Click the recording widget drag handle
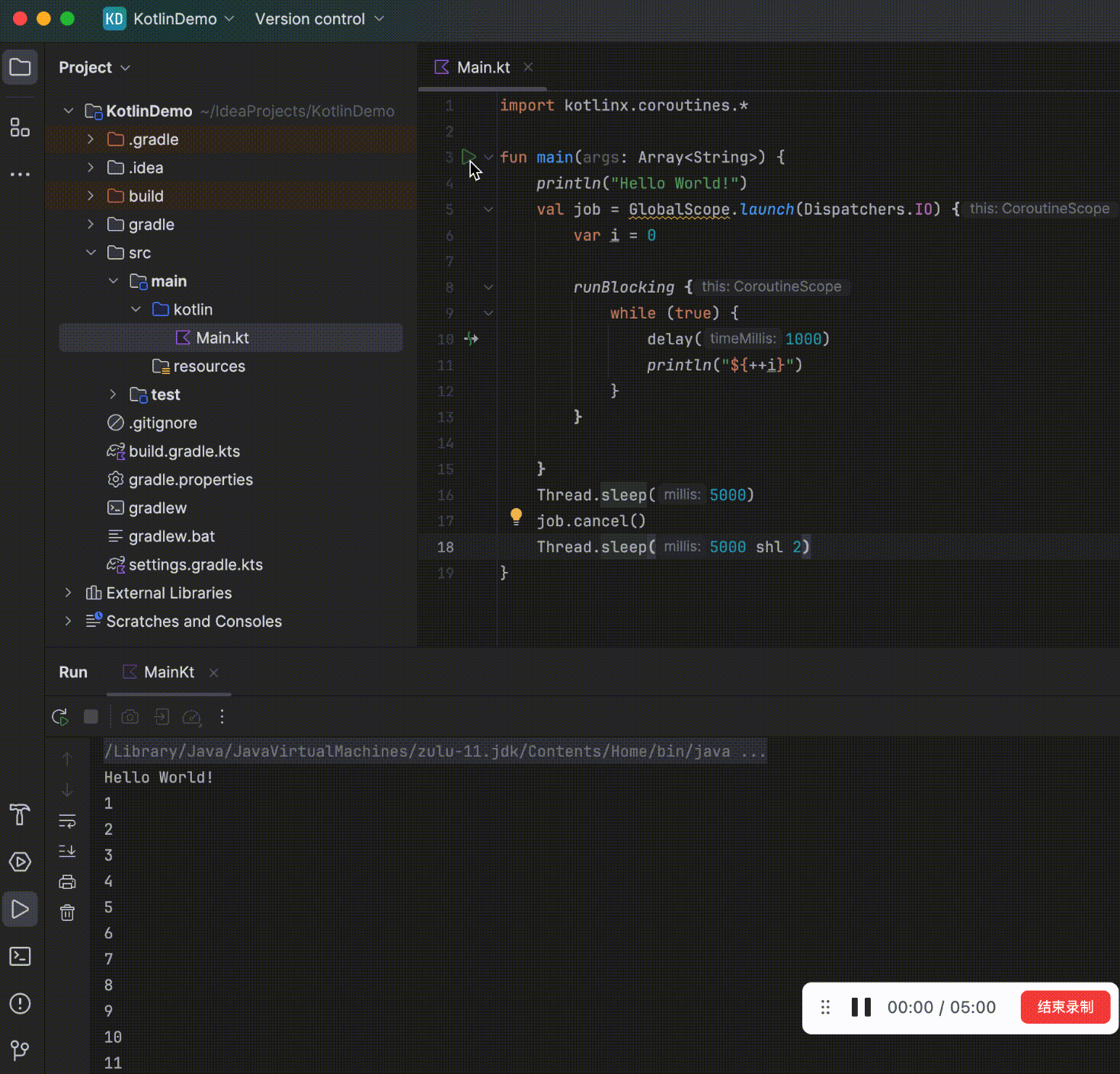Screen dimensions: 1120x1074 click(825, 1007)
